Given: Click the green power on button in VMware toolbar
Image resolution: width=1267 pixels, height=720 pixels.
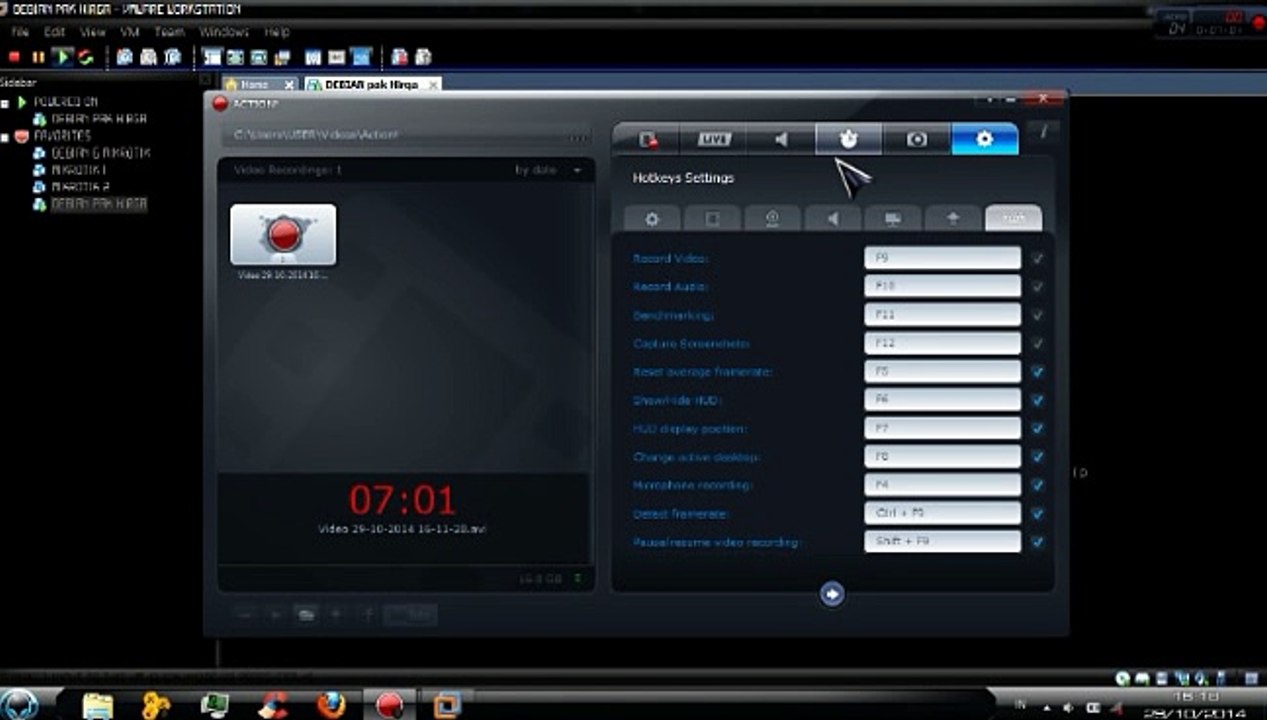Looking at the screenshot, I should (62, 57).
